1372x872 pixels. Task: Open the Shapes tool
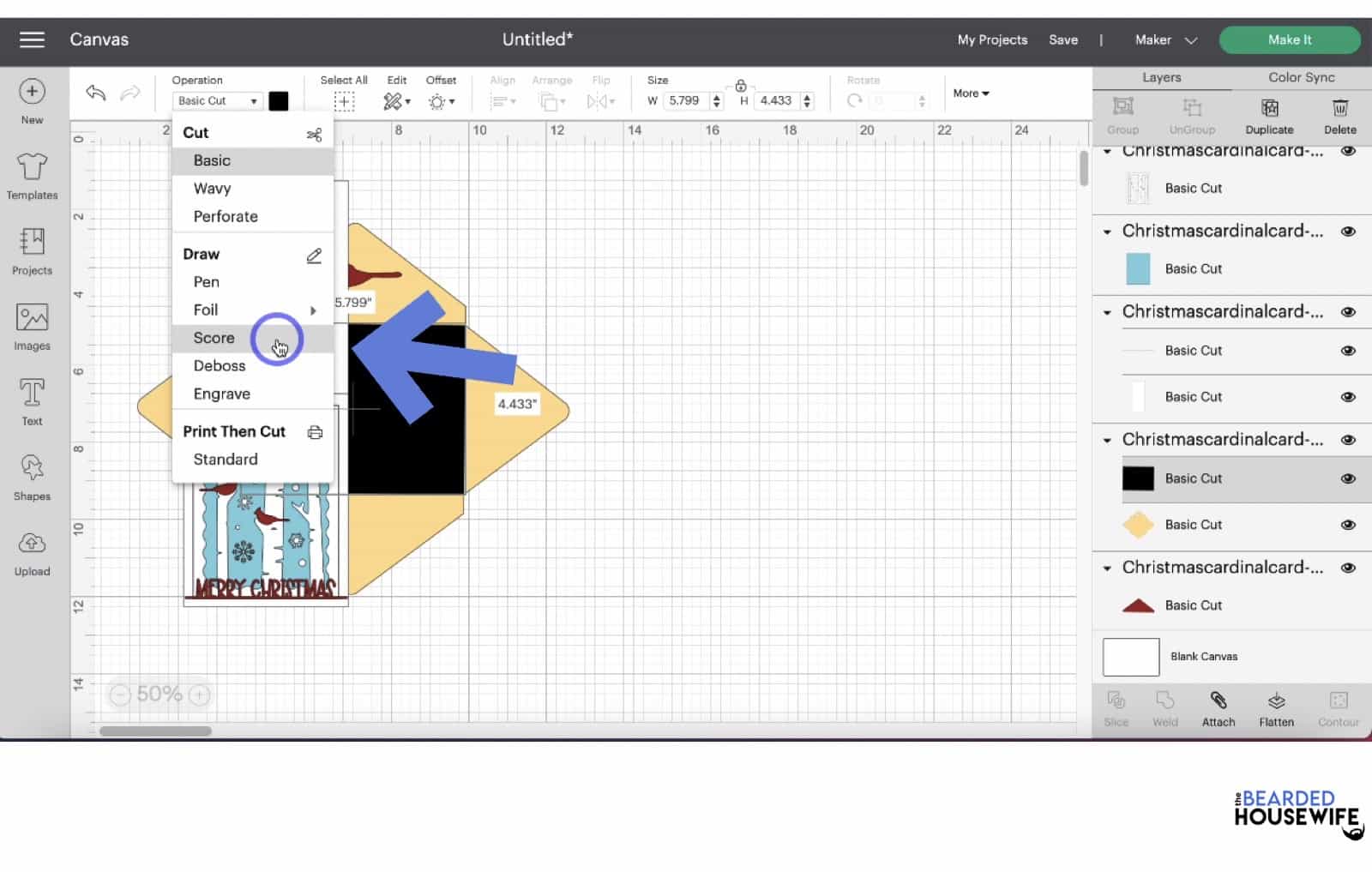click(x=32, y=468)
